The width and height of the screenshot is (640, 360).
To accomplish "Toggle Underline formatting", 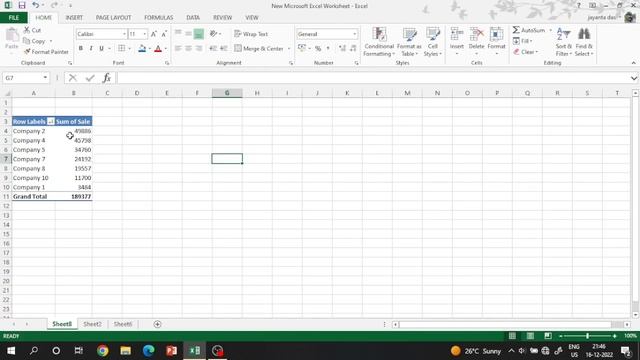I will pos(101,48).
